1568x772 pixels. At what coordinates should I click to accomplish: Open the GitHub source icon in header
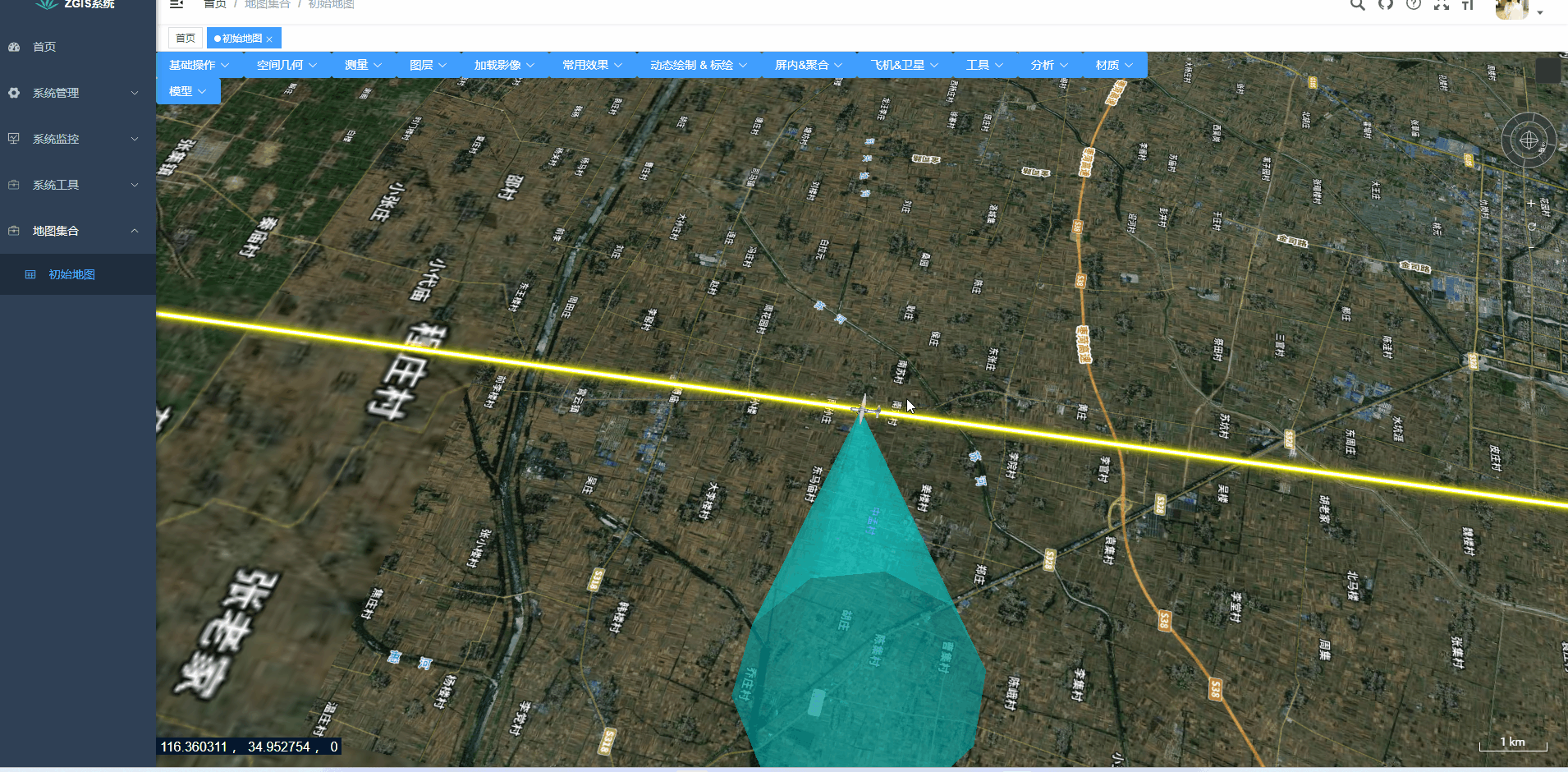point(1386,4)
